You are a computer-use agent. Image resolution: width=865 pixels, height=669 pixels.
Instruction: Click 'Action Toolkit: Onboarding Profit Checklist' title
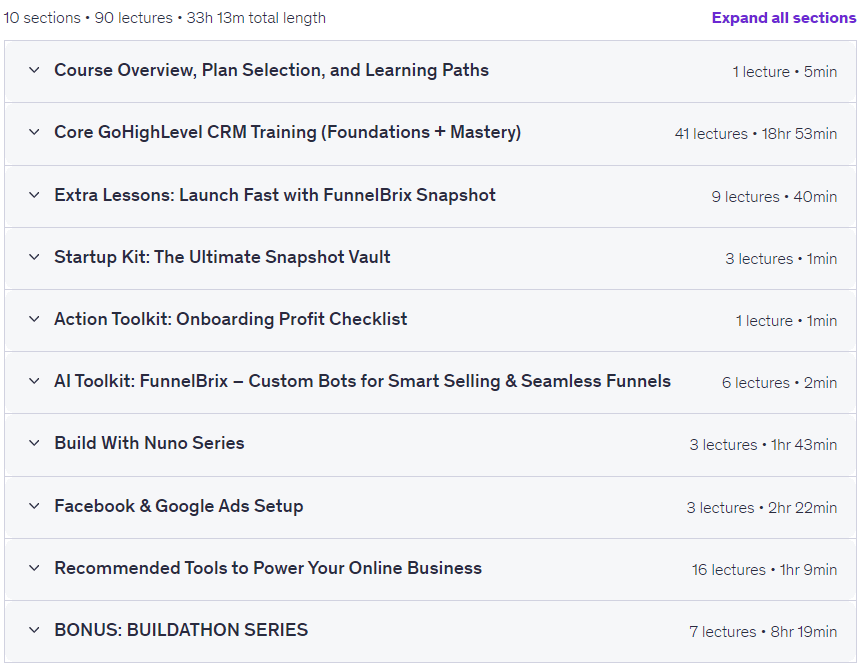(231, 319)
